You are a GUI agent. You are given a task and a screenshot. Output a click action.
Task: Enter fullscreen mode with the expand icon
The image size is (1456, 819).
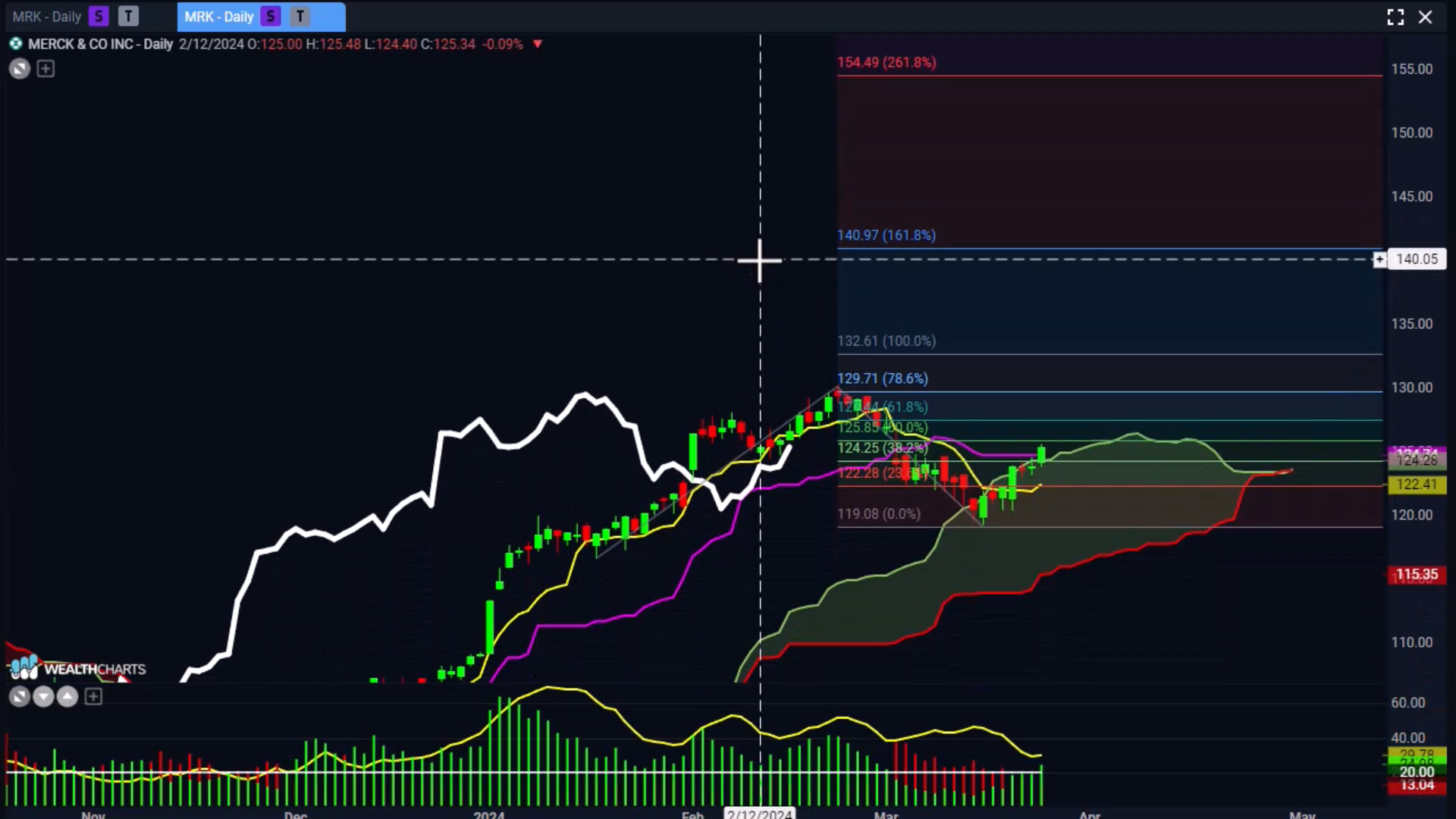point(1395,17)
